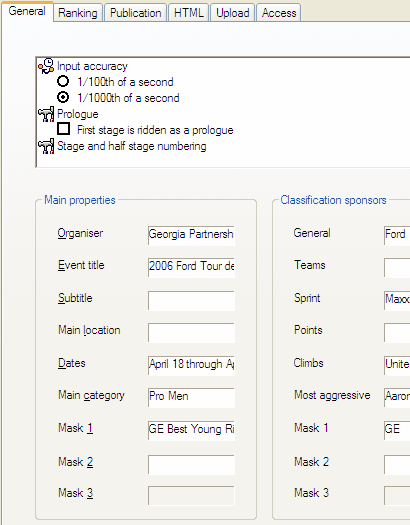The width and height of the screenshot is (410, 525).
Task: Click the Climbs sponsor input field
Action: pyautogui.click(x=397, y=365)
